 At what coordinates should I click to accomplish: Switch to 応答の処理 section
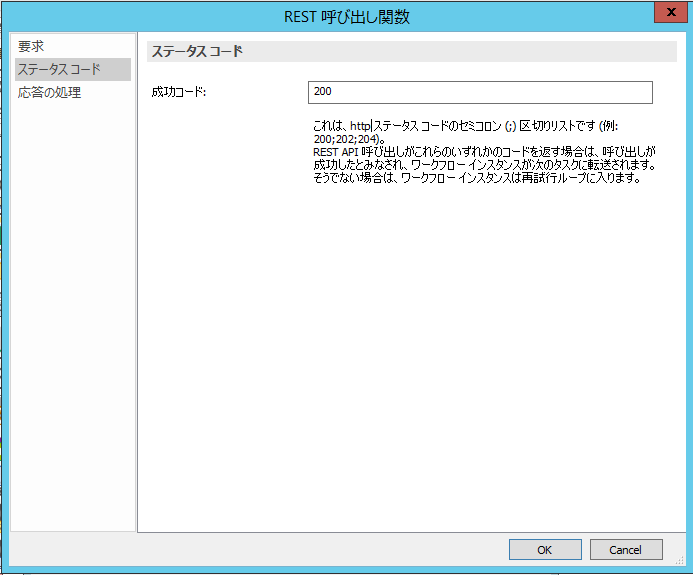pos(50,92)
